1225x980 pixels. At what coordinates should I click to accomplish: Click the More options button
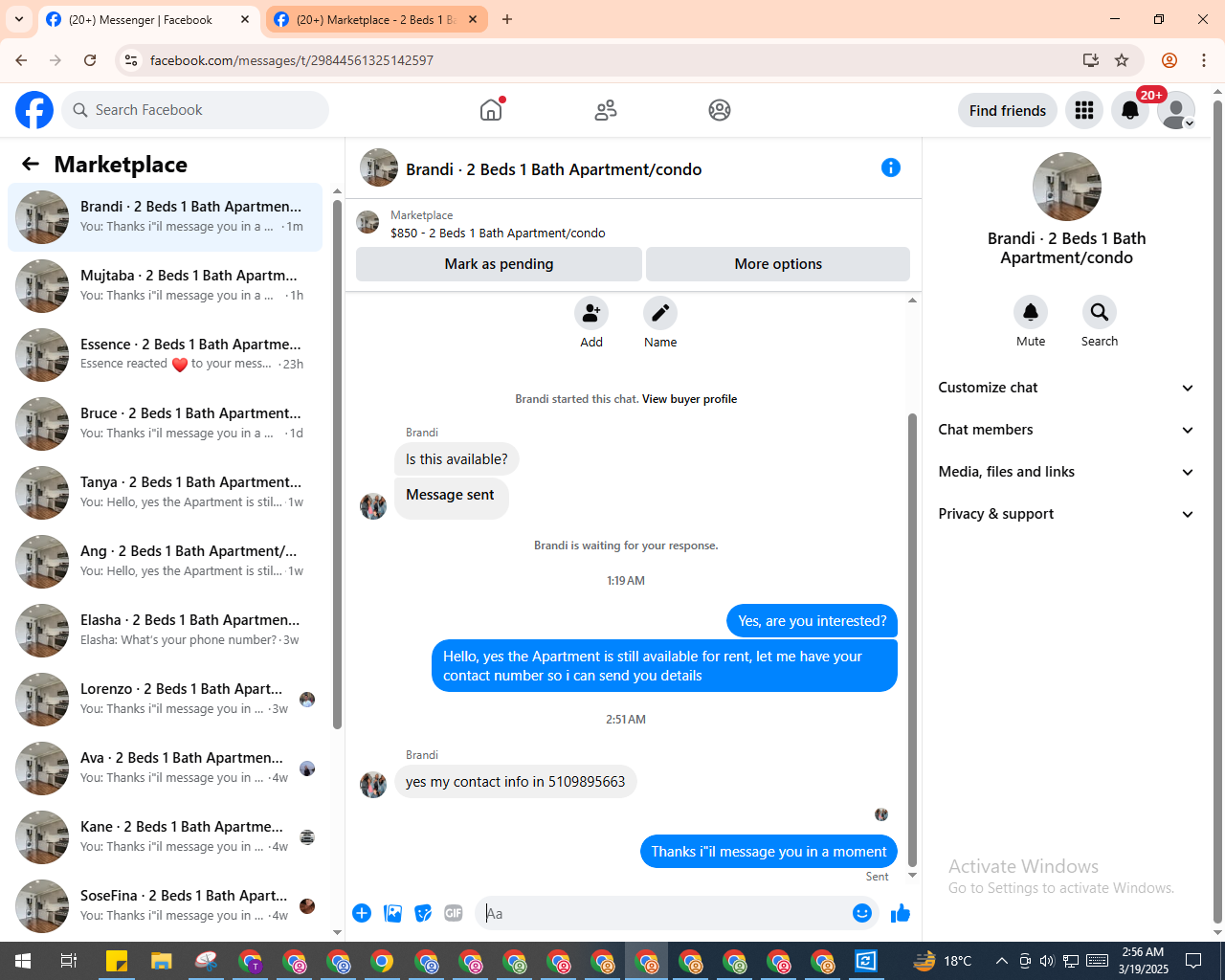(x=778, y=264)
